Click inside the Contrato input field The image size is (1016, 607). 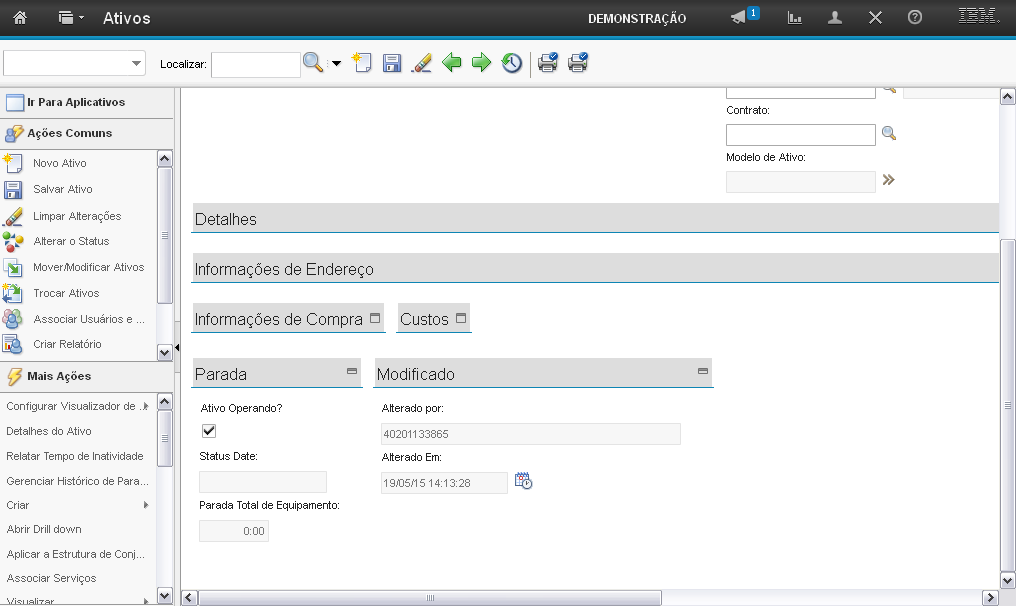coord(800,135)
